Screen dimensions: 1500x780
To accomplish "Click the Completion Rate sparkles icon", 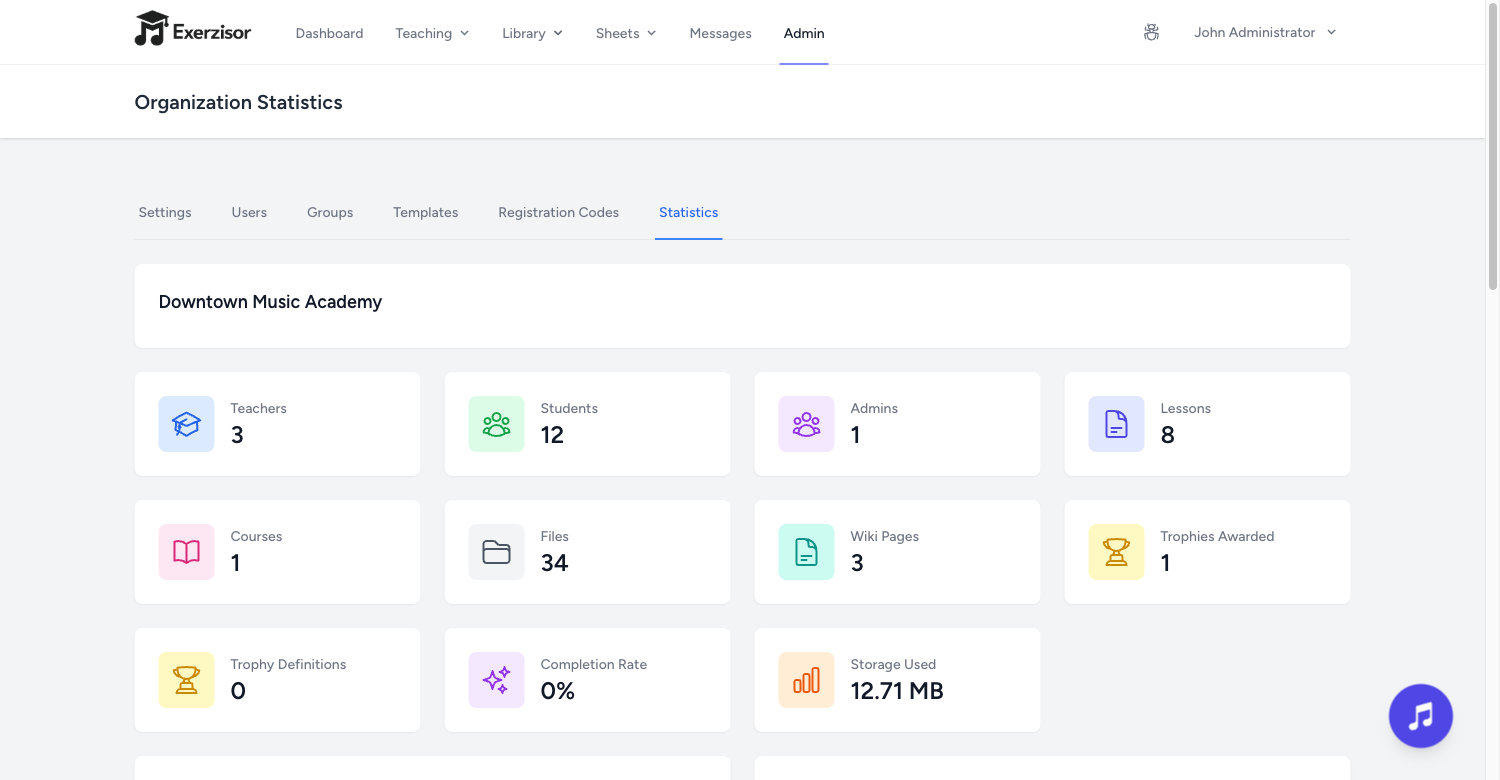I will coord(496,680).
